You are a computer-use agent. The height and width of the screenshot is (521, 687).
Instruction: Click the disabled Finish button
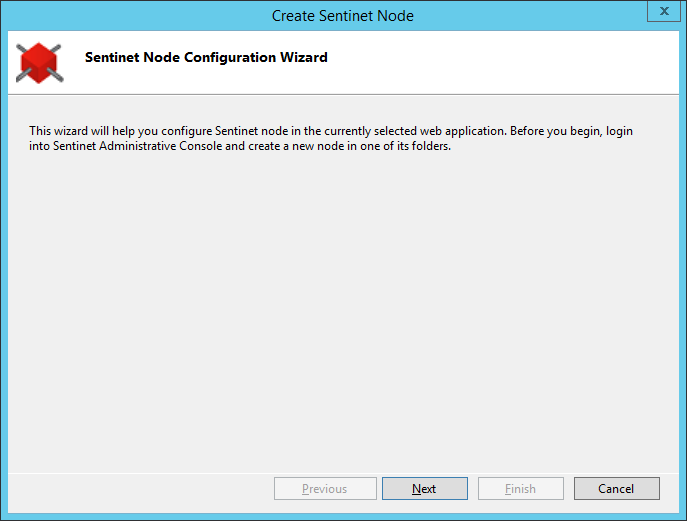point(520,489)
